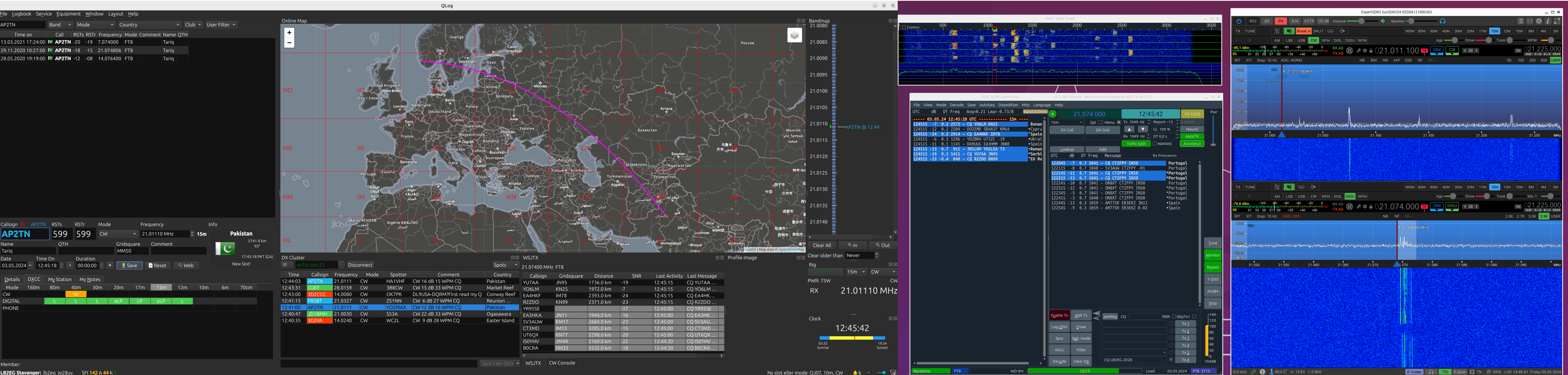Click the ExpertSDR3 angle-brackets panel icon
This screenshot has width=1568, height=375.
point(1530,21)
